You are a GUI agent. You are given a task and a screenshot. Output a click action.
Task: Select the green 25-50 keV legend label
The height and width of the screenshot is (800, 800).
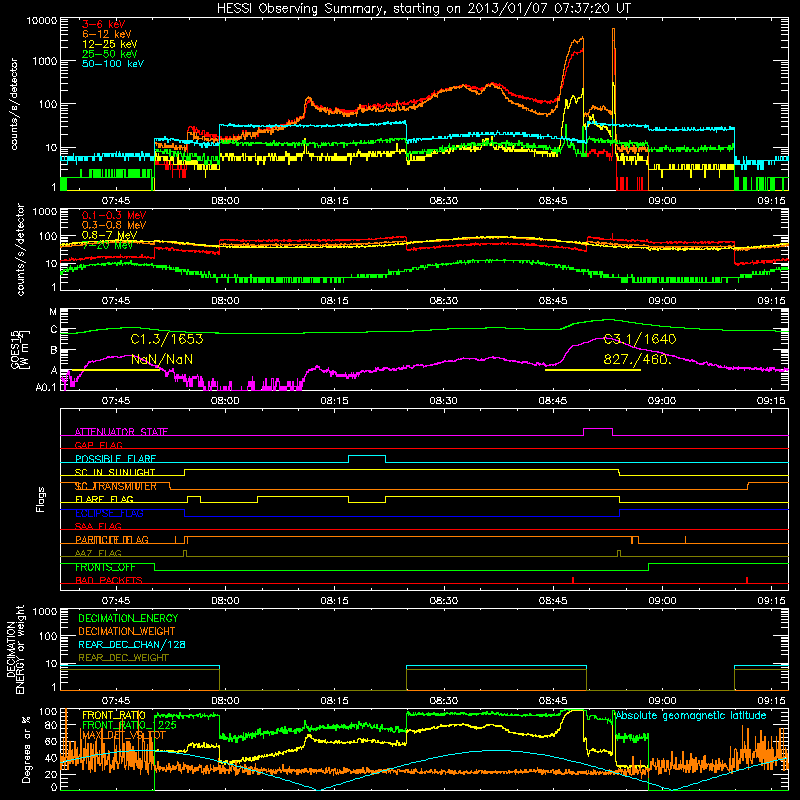tap(109, 54)
